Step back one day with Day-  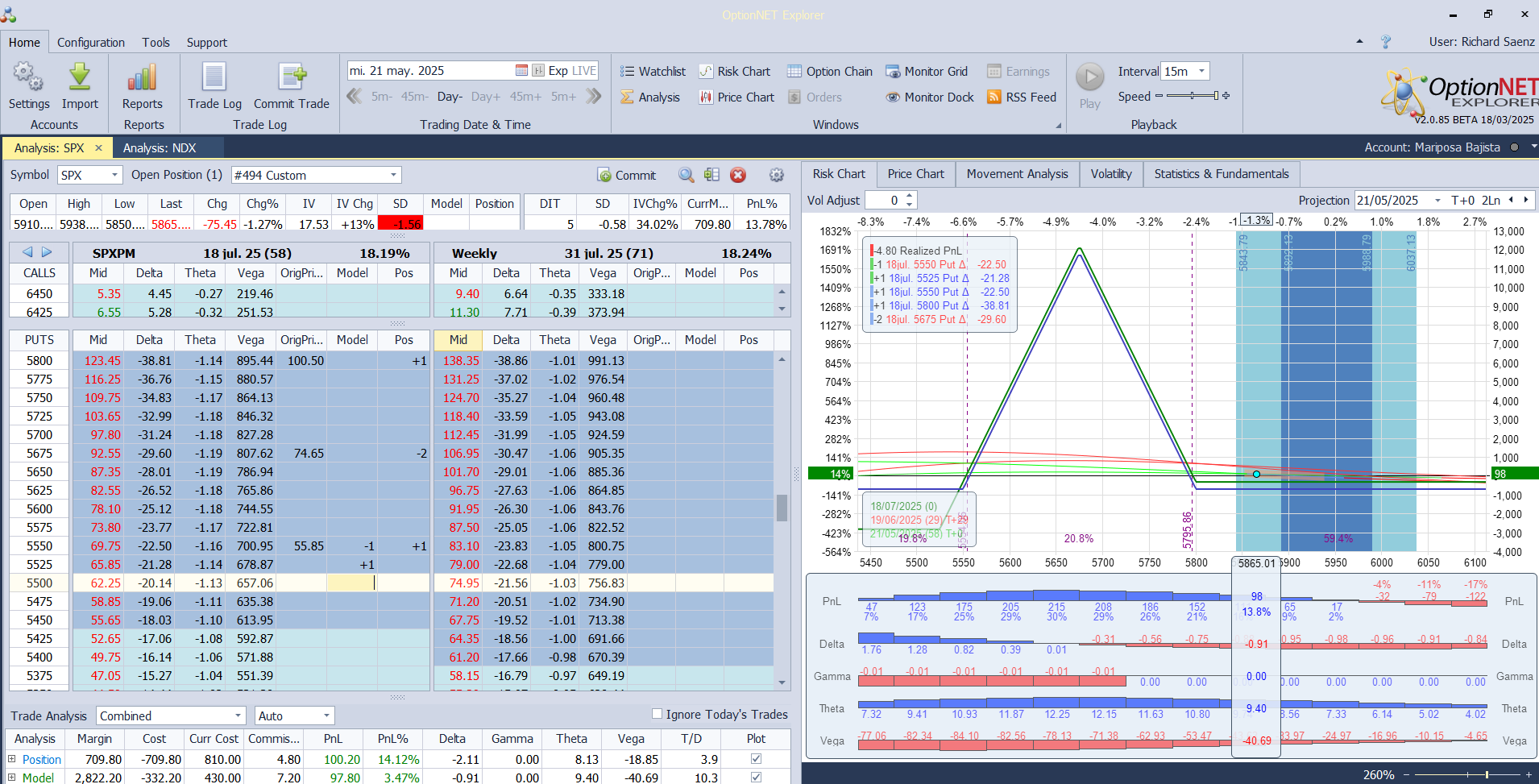(x=450, y=97)
